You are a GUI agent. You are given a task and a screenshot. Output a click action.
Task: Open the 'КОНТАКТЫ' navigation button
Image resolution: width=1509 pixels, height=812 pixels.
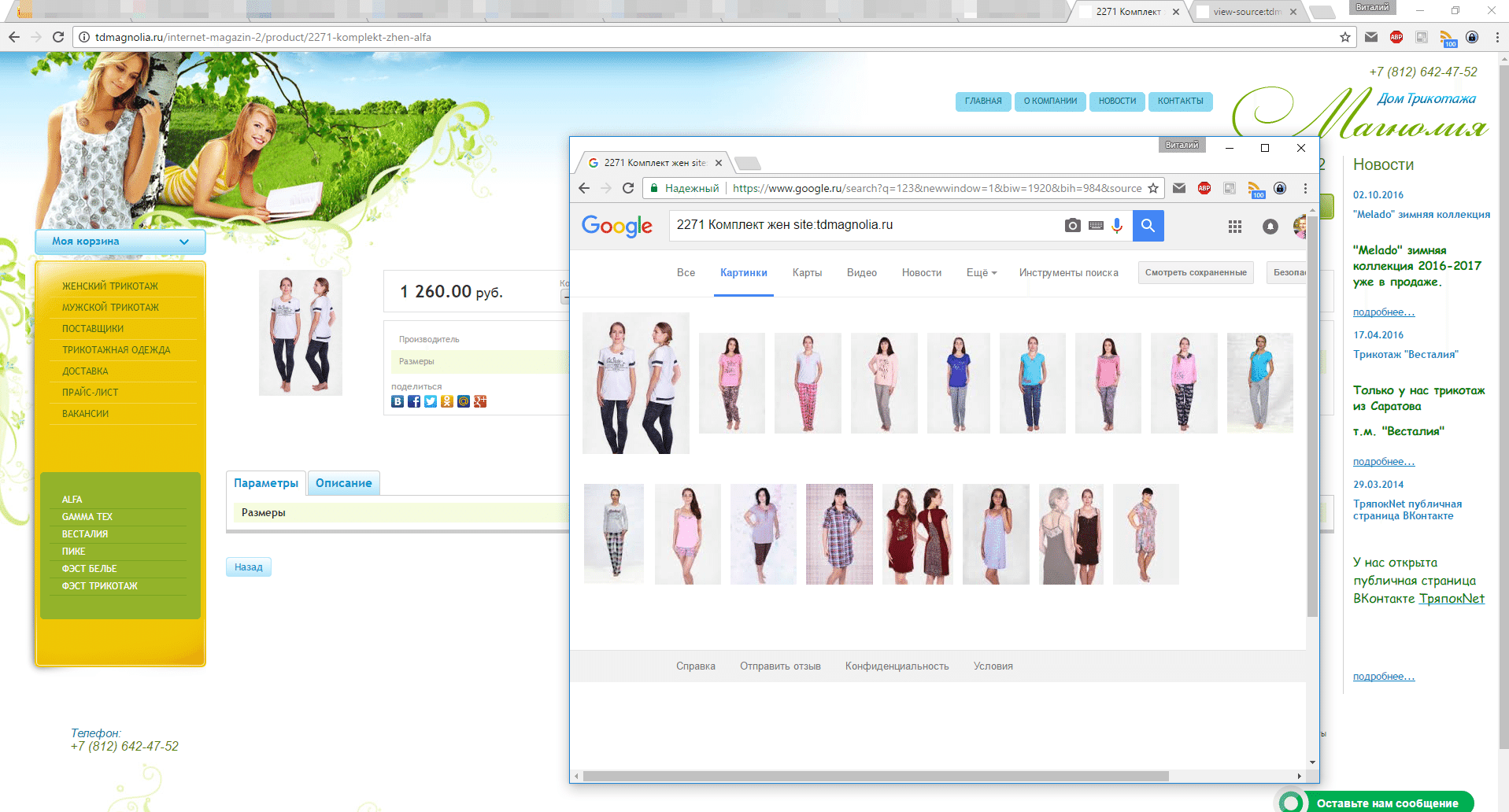pos(1180,101)
